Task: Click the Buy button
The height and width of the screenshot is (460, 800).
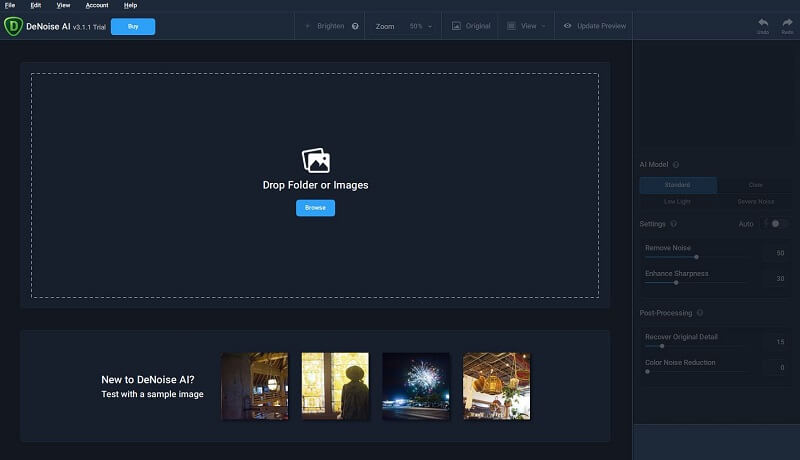Action: point(133,27)
